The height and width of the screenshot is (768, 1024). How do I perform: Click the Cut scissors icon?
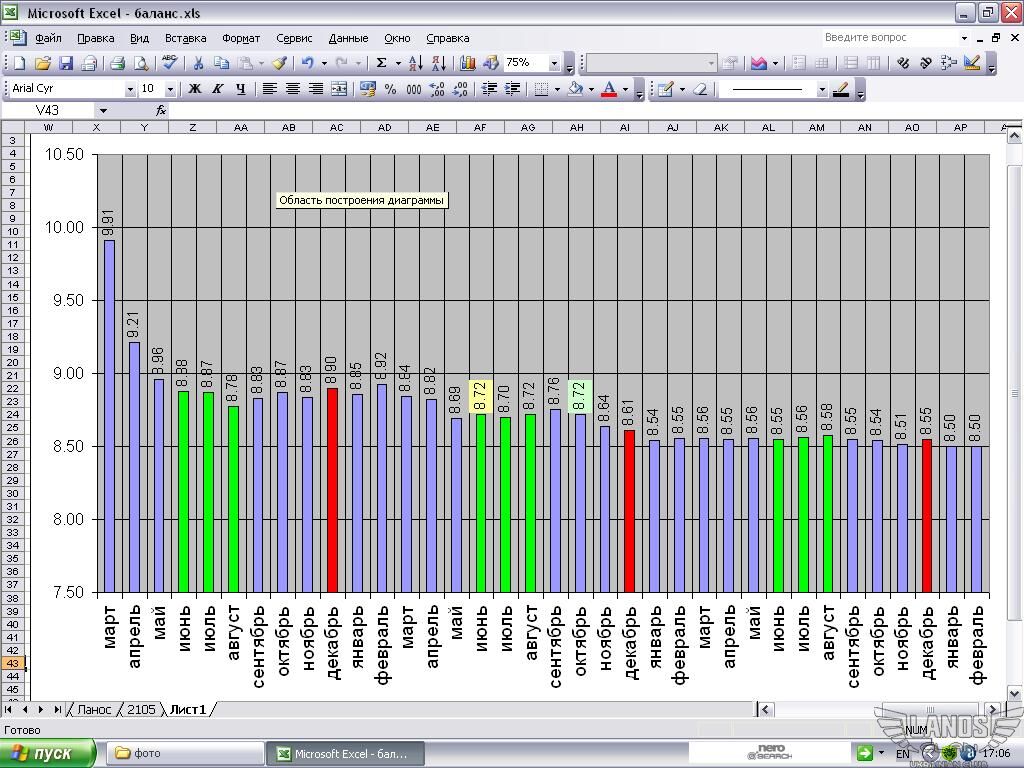198,63
